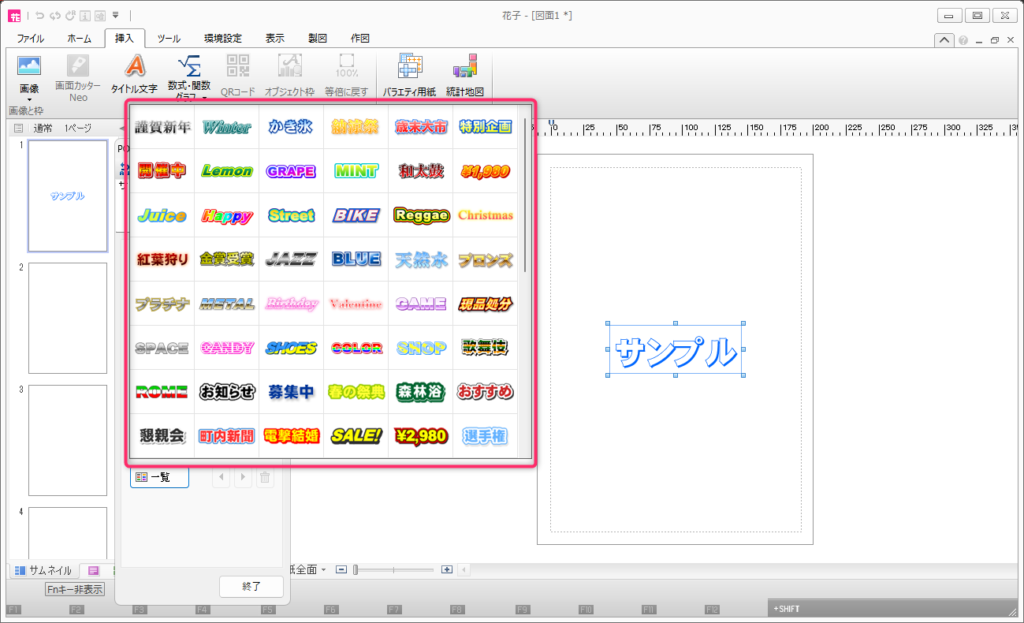The image size is (1024, 623).
Task: Select the SALE! title style
Action: 356,436
